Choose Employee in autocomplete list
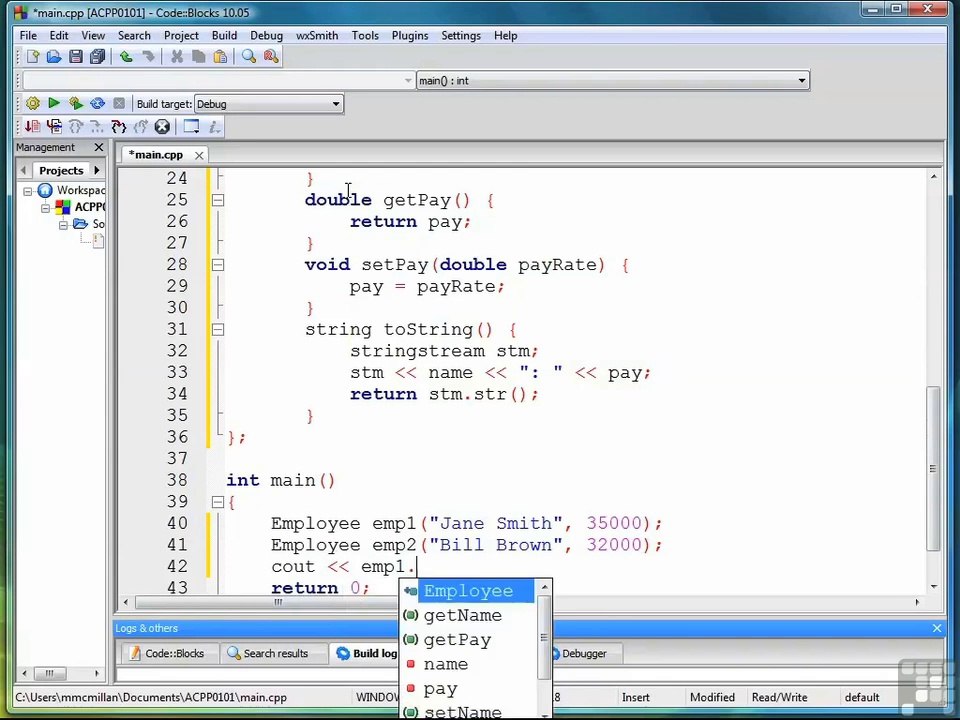The image size is (960, 720). (x=468, y=591)
